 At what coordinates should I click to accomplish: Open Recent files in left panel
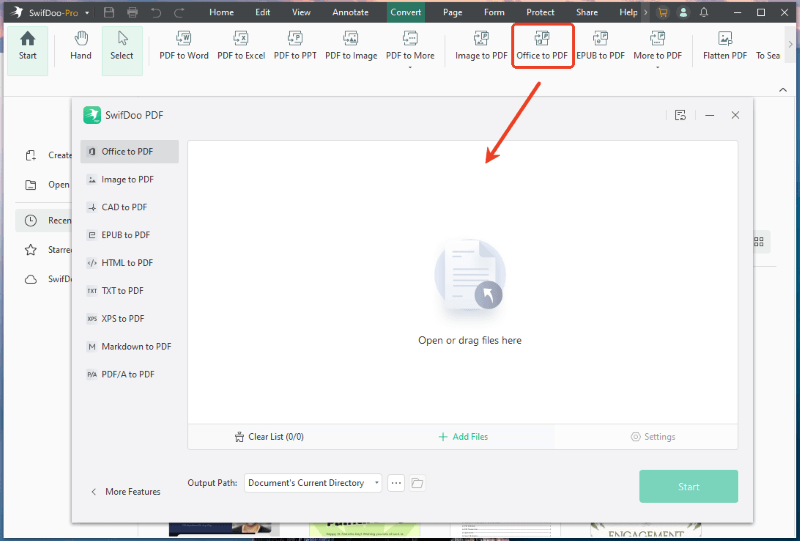pyautogui.click(x=44, y=220)
